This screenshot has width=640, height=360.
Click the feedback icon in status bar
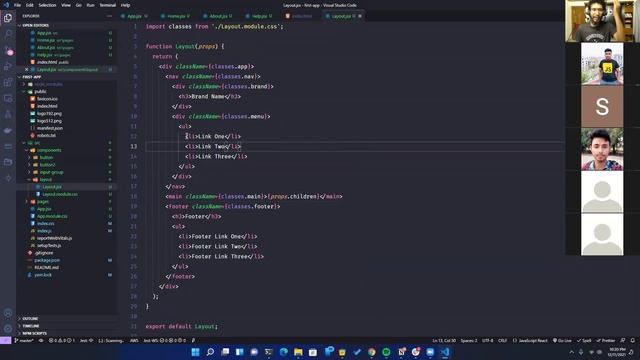pos(623,340)
